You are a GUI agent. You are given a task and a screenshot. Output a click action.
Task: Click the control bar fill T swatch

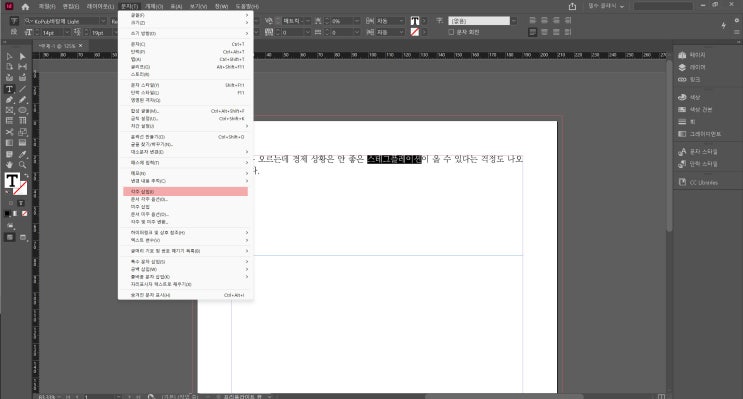point(415,21)
